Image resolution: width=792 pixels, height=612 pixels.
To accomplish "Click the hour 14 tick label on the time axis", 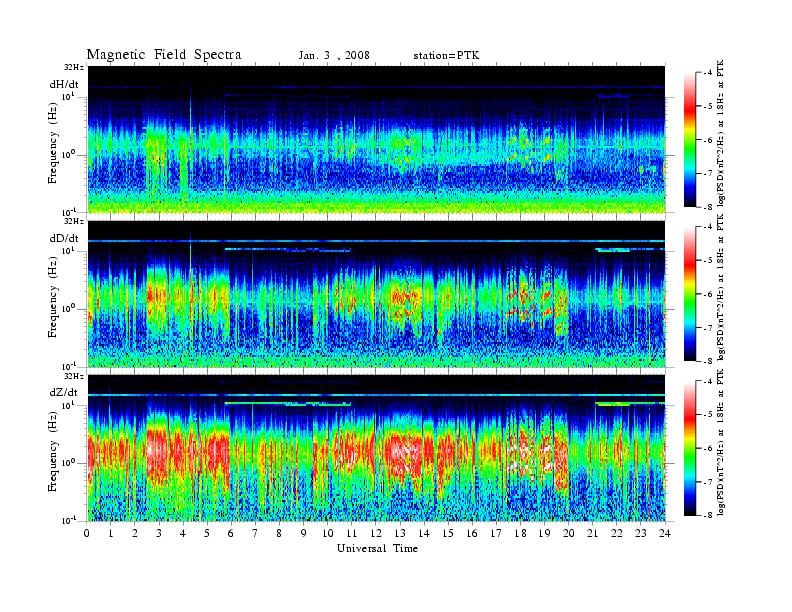I will pos(424,533).
